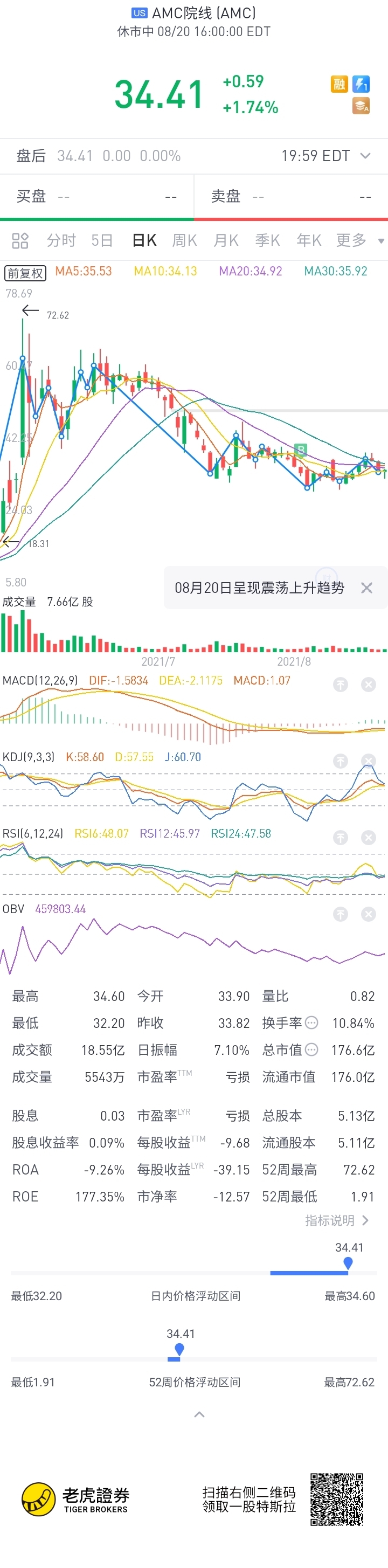Tap the orange stacked-layers icon
The width and height of the screenshot is (388, 1568).
(361, 107)
